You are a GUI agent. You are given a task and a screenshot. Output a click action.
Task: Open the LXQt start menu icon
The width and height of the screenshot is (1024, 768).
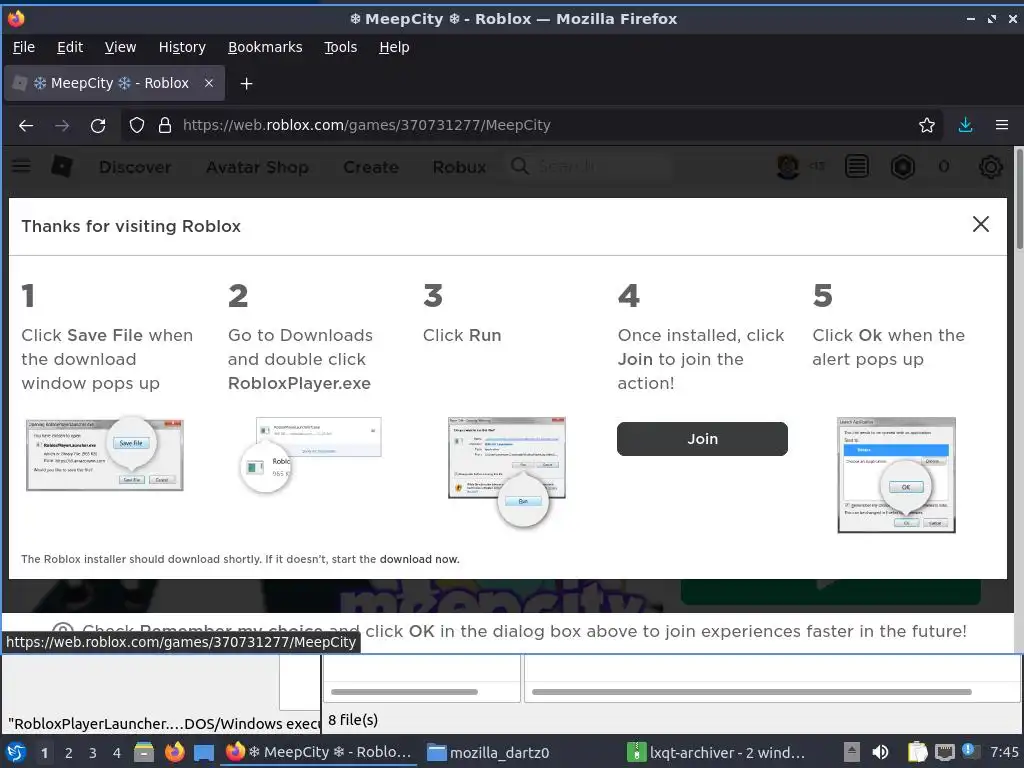tap(16, 752)
